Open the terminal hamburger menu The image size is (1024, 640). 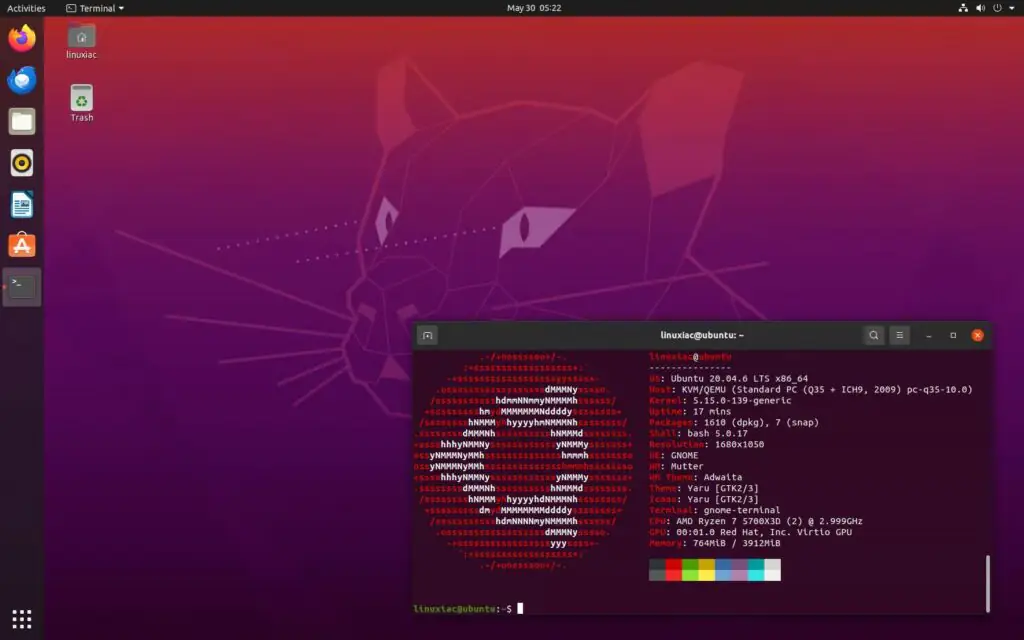899,335
